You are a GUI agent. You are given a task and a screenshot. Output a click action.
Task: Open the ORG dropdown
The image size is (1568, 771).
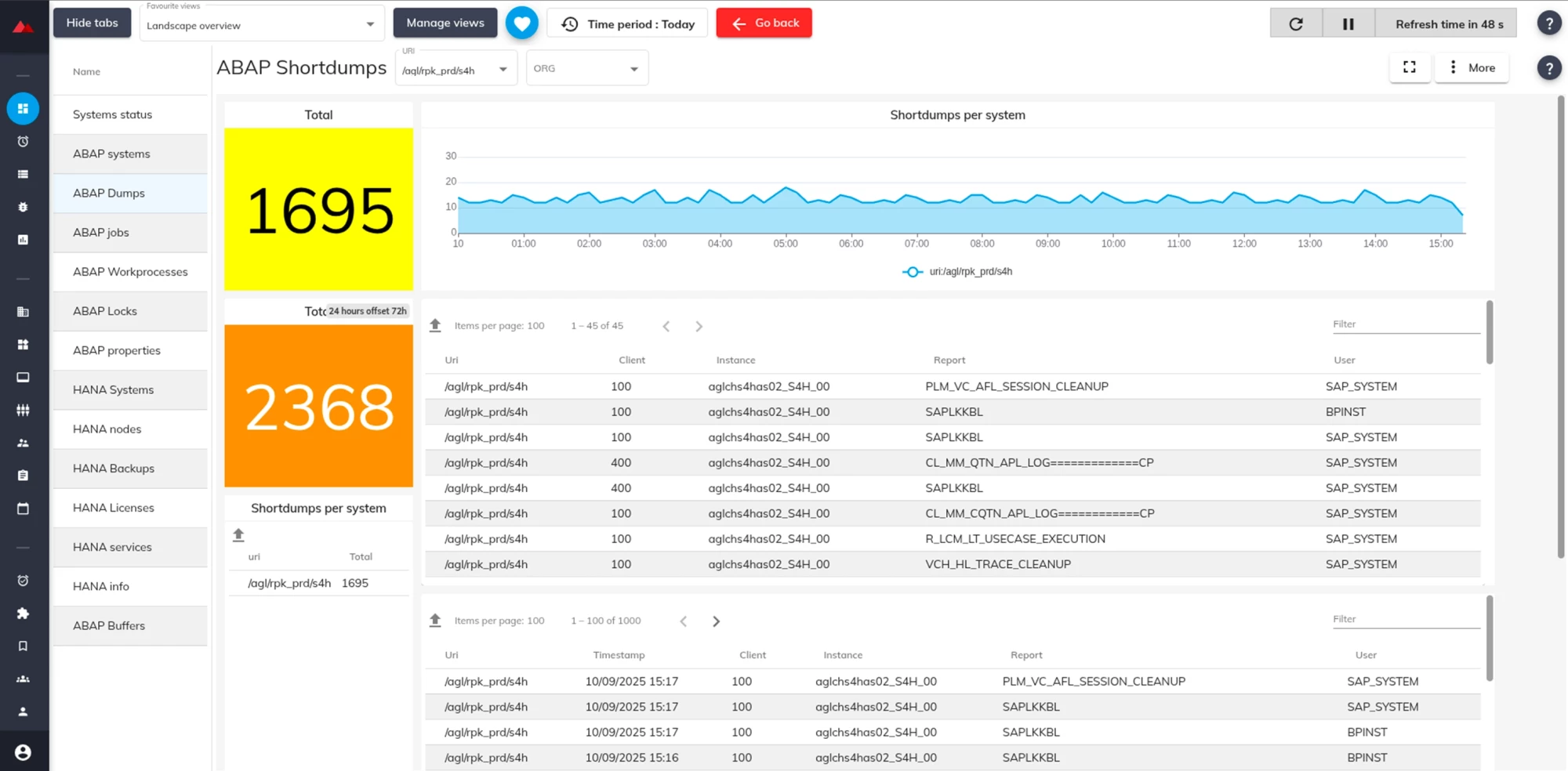586,69
